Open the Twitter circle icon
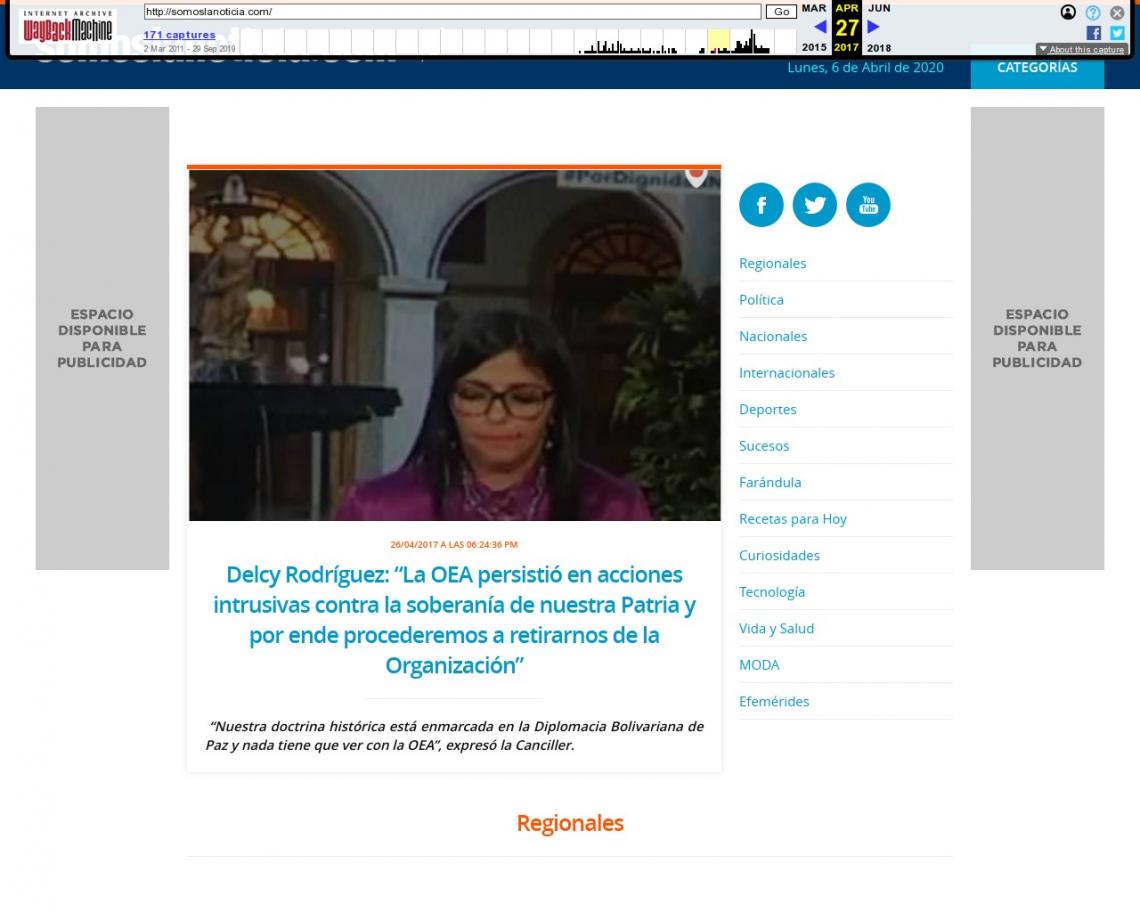Screen dimensions: 1140x912 (x=814, y=205)
